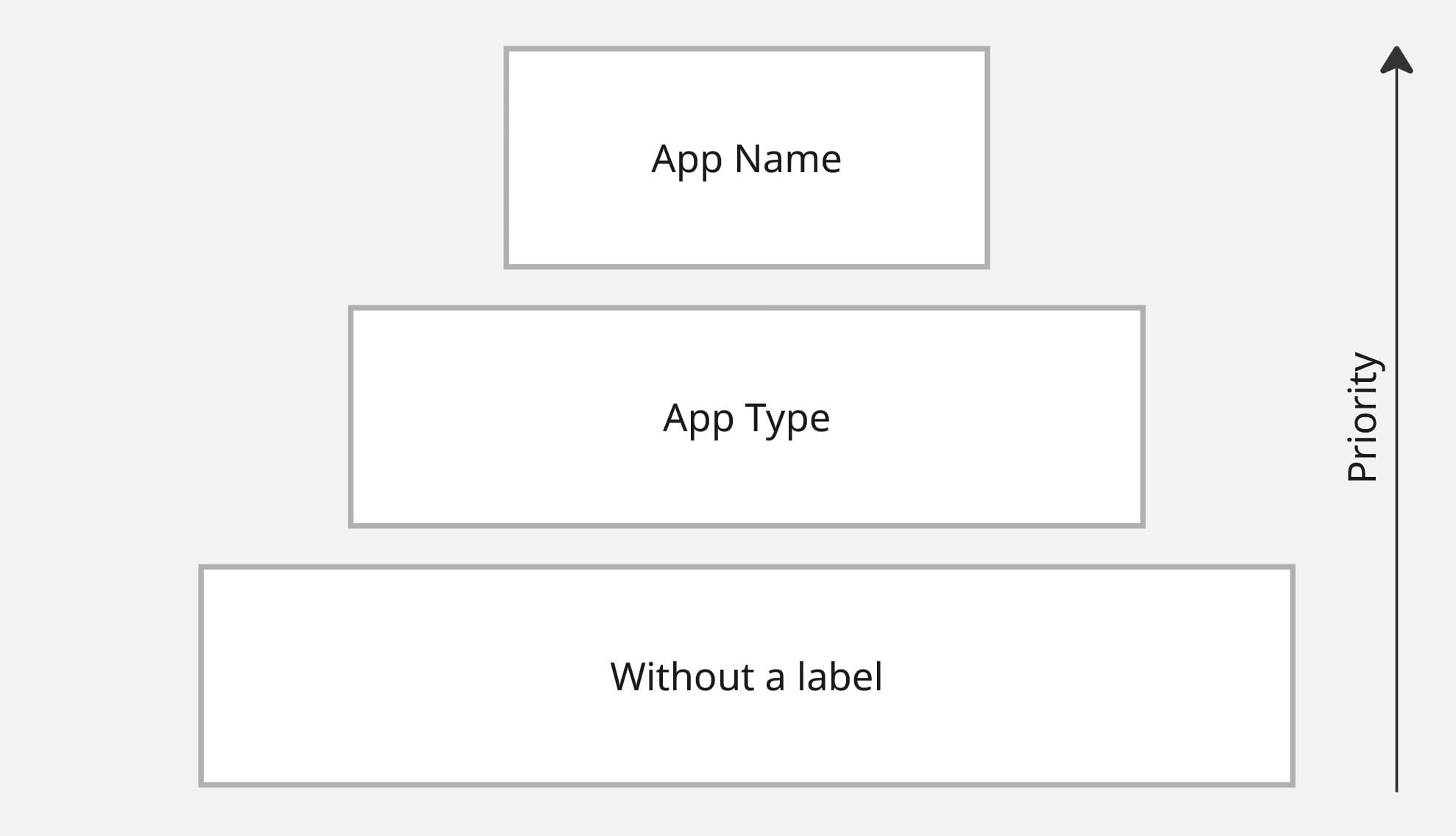
Task: Click the word Type in middle box
Action: 788,419
